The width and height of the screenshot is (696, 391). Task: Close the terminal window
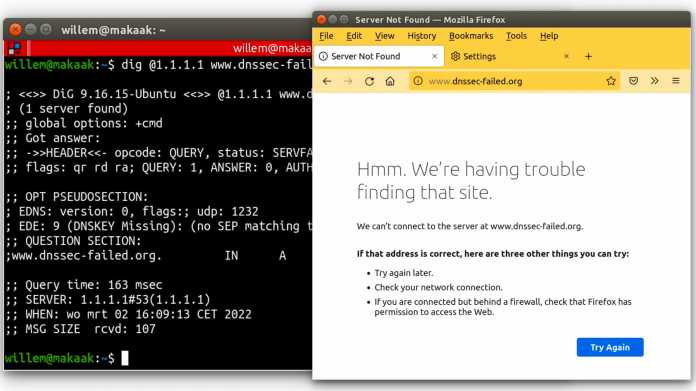[15, 30]
